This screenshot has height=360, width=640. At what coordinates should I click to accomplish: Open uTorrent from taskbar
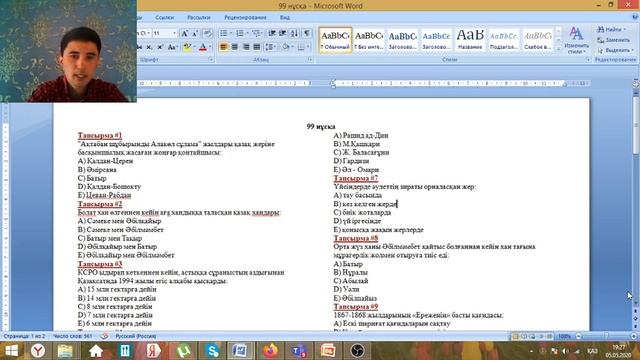pyautogui.click(x=183, y=351)
